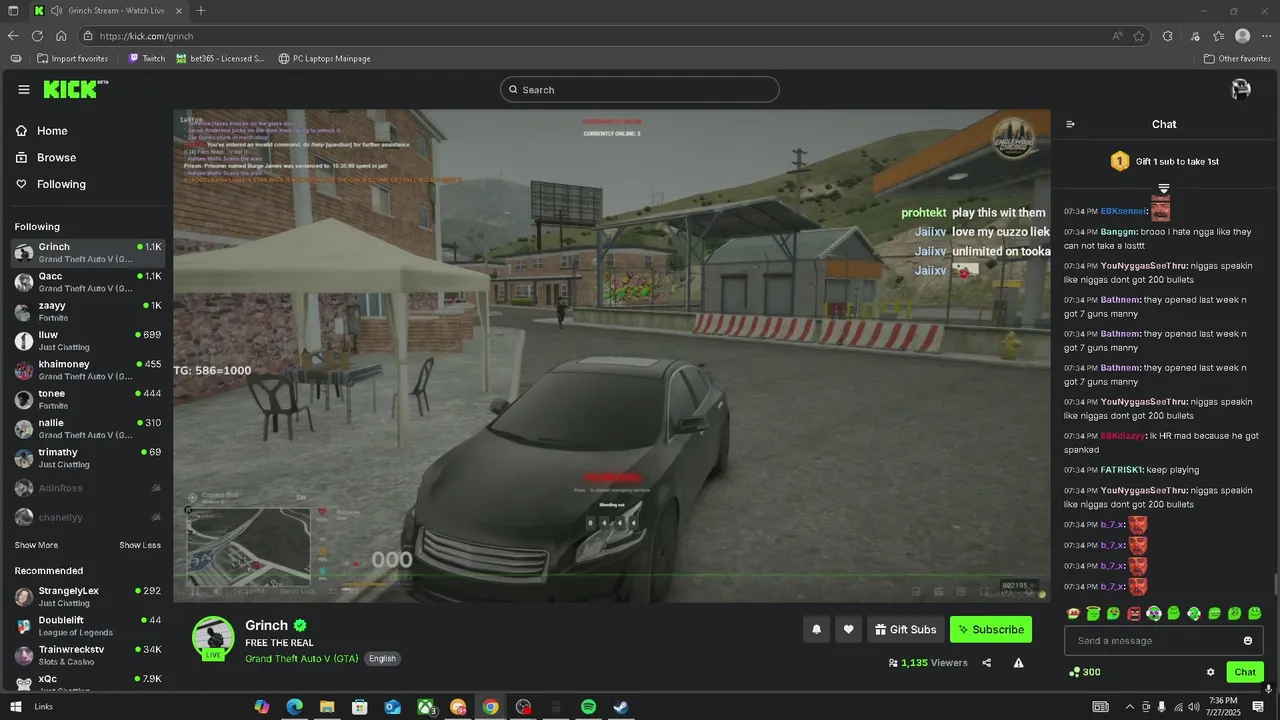1280x720 pixels.
Task: Open tonee channel in Following list
Action: click(x=88, y=399)
